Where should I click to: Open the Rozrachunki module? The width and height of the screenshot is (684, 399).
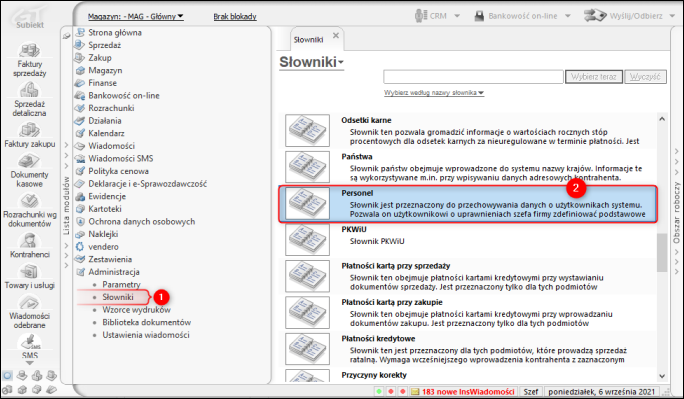pos(111,108)
